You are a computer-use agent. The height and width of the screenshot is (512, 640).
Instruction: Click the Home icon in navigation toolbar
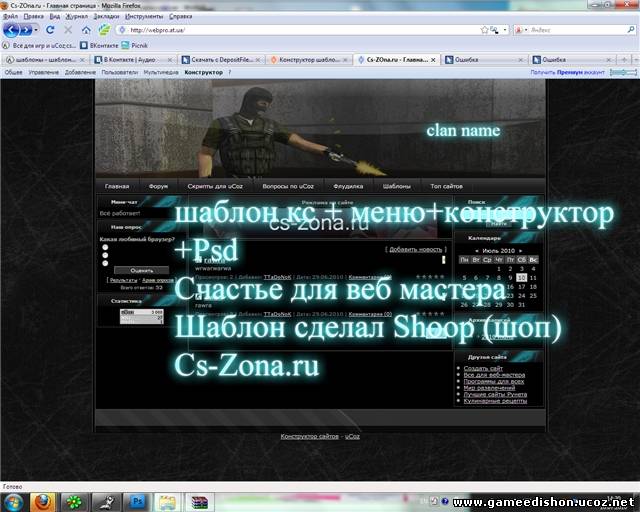click(84, 30)
